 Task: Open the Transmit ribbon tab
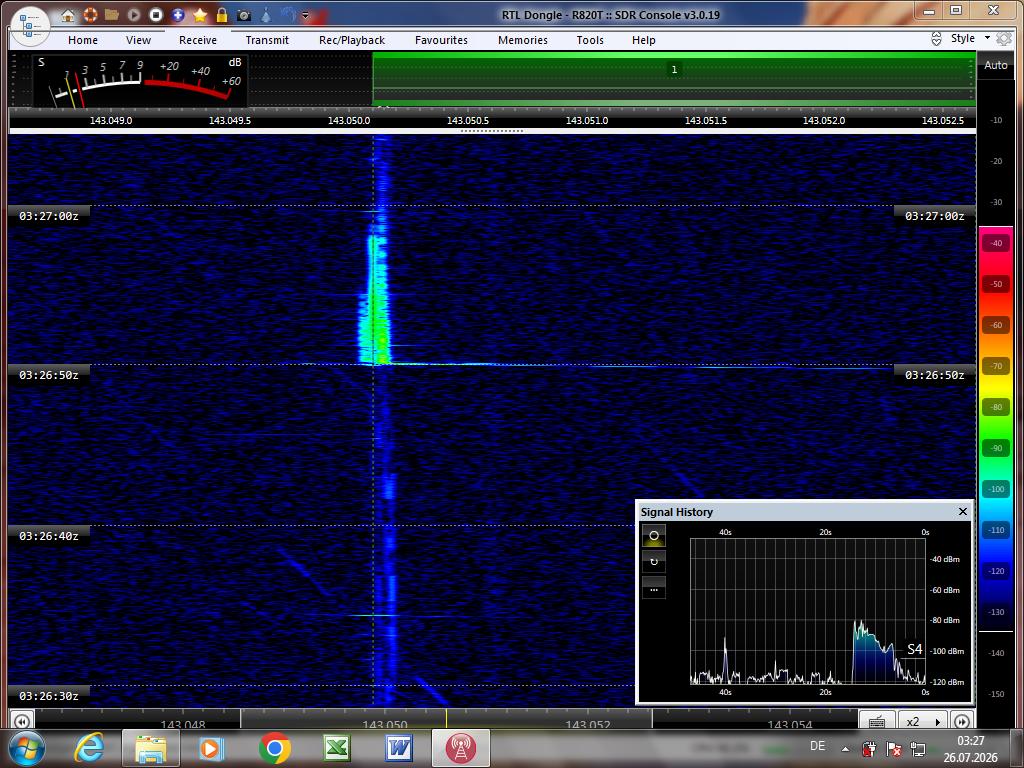tap(267, 40)
